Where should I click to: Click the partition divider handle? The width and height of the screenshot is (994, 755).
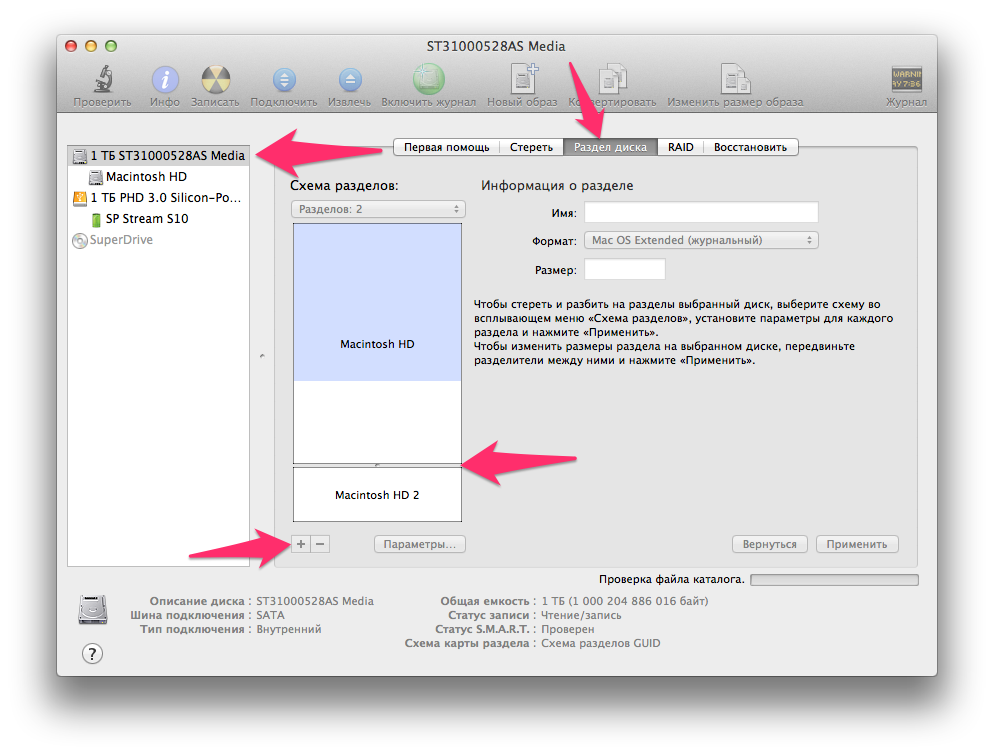pos(377,465)
